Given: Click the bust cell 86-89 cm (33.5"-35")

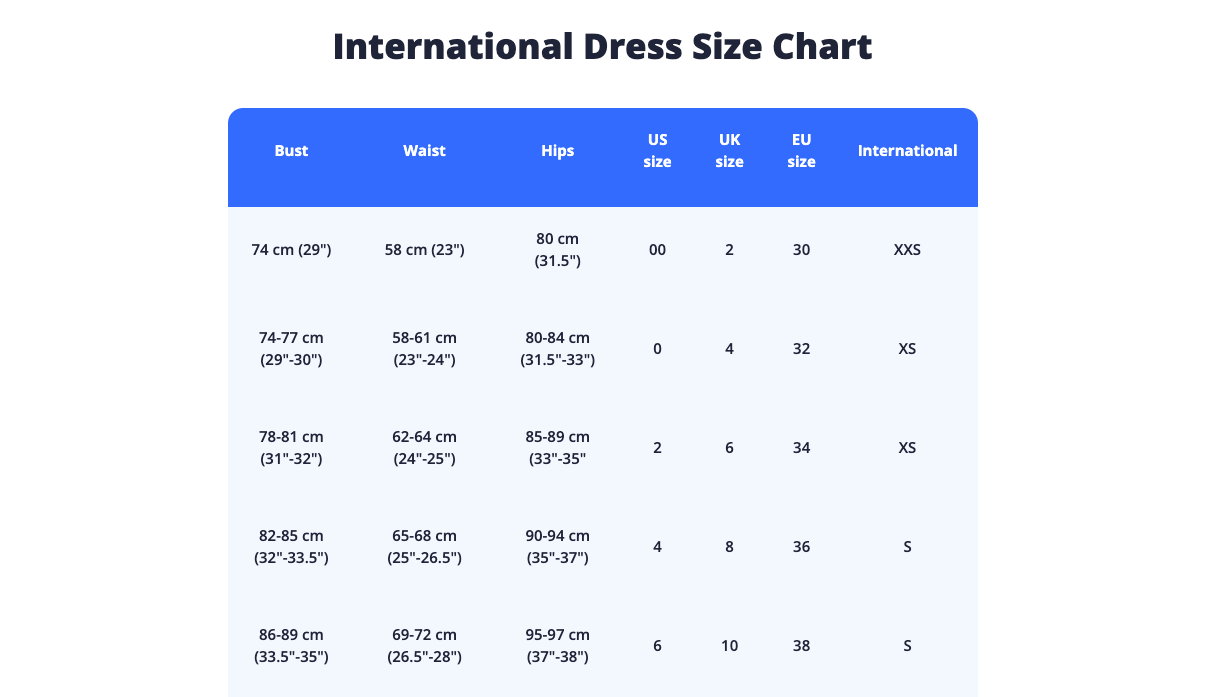Looking at the screenshot, I should point(291,646).
